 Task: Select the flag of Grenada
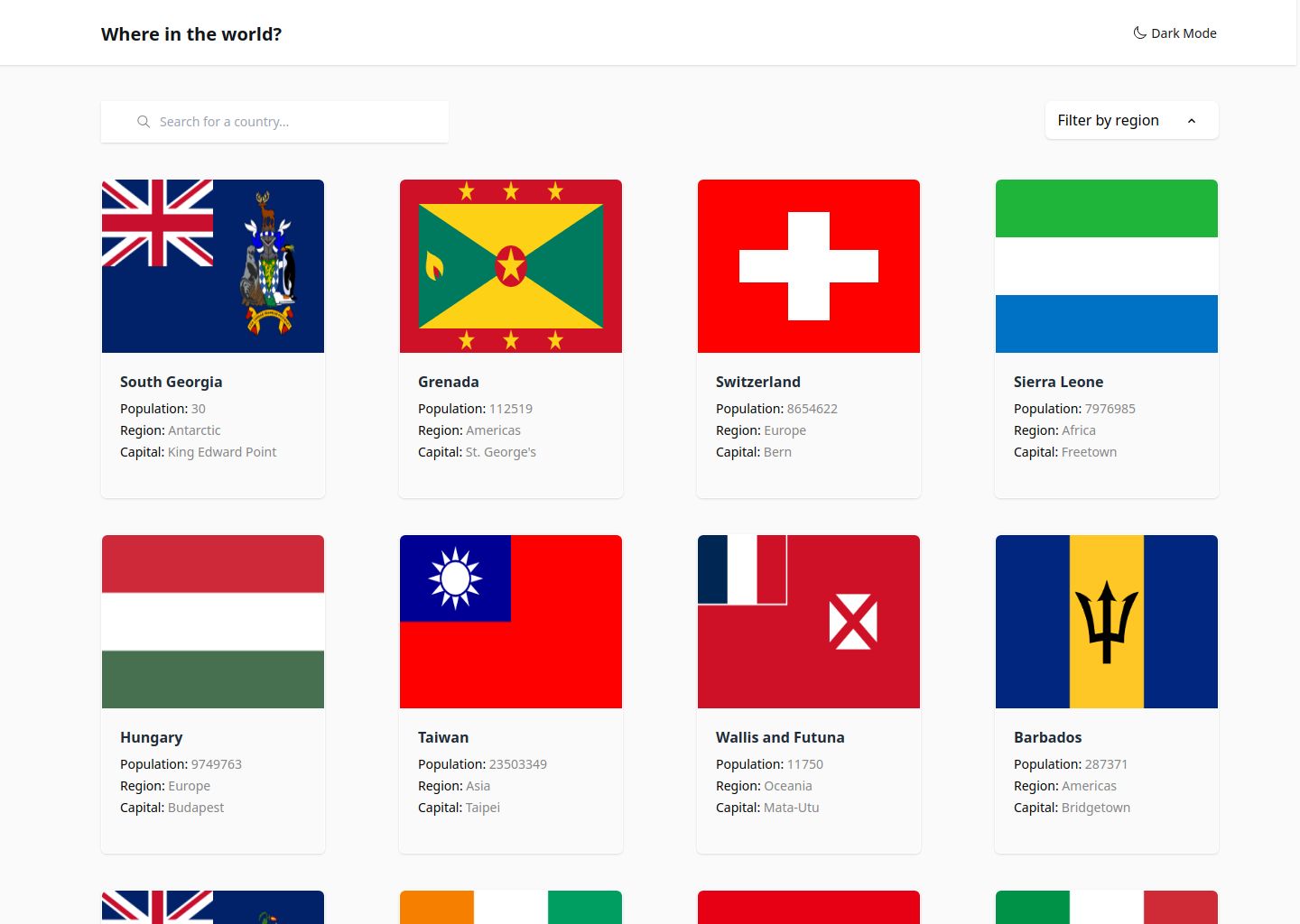pos(510,265)
